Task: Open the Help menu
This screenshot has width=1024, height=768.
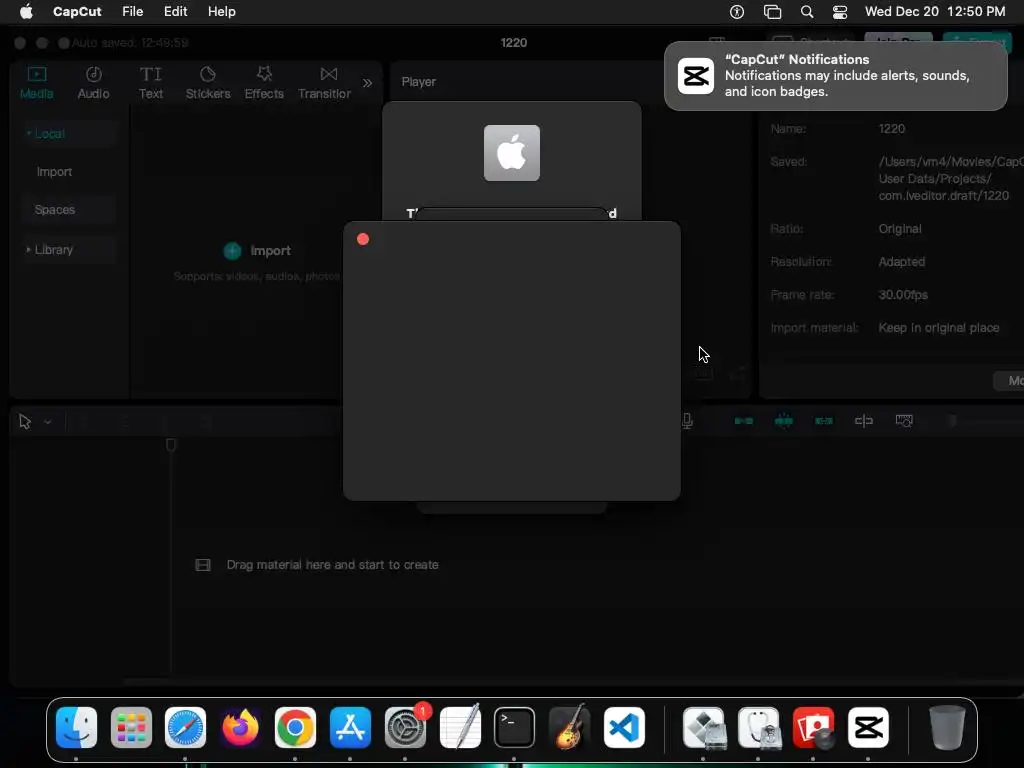Action: click(221, 12)
